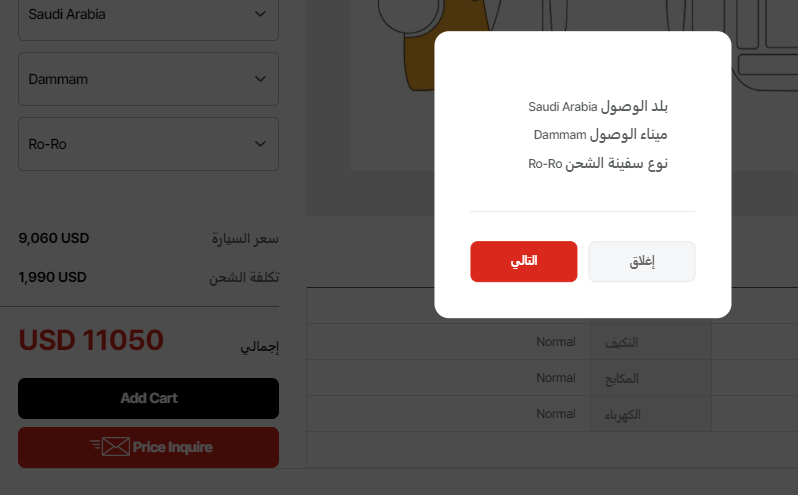Click the إغلاق button in the dialog
This screenshot has width=798, height=495.
pos(641,262)
